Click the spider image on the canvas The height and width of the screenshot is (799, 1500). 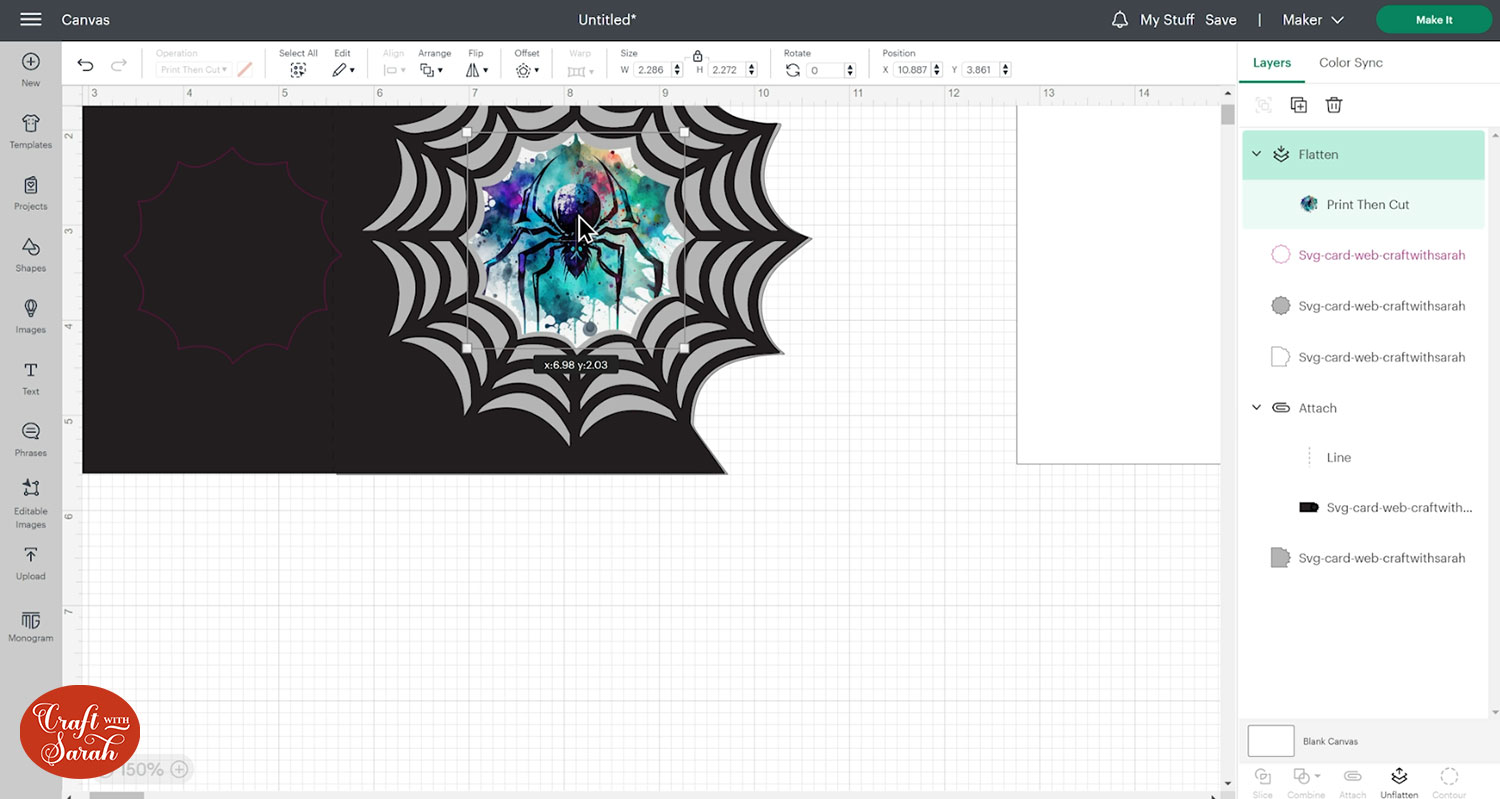coord(576,240)
